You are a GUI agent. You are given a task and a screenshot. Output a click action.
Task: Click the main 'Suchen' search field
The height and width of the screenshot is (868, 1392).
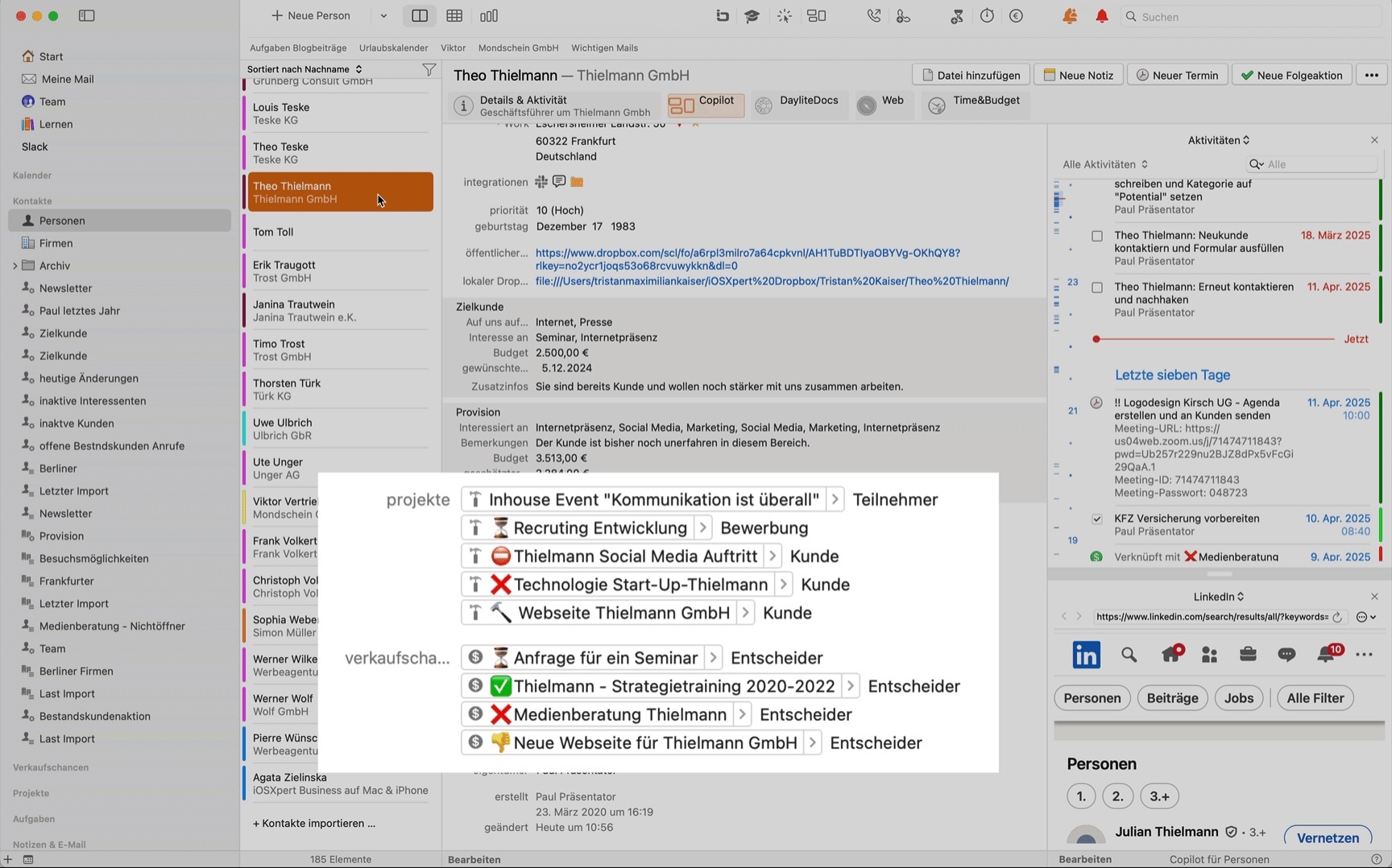[1252, 16]
